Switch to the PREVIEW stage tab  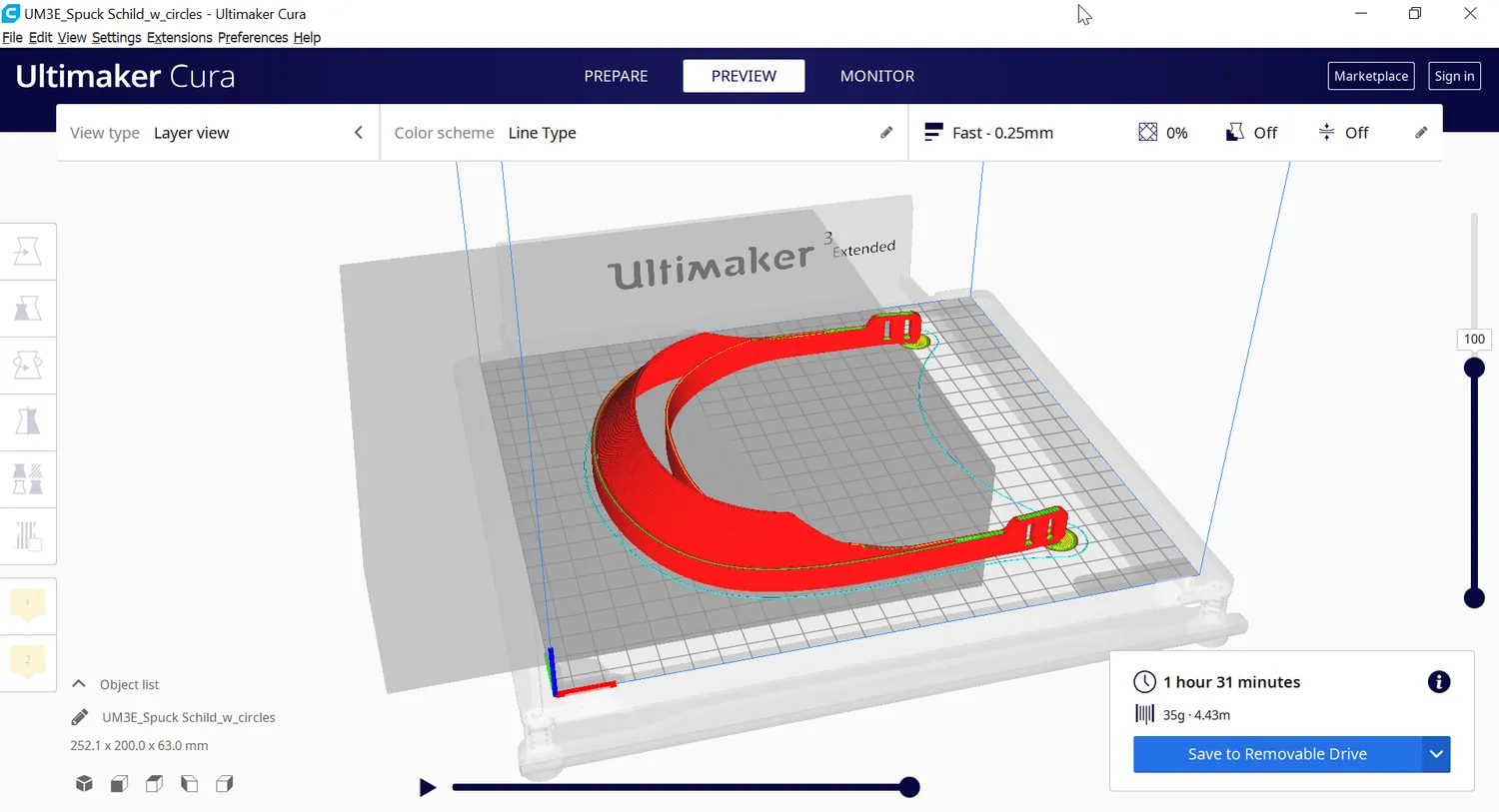pos(744,76)
